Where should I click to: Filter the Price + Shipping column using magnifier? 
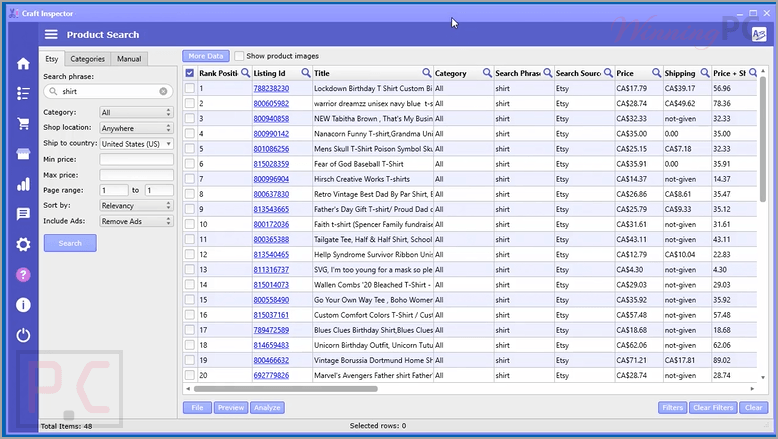753,73
